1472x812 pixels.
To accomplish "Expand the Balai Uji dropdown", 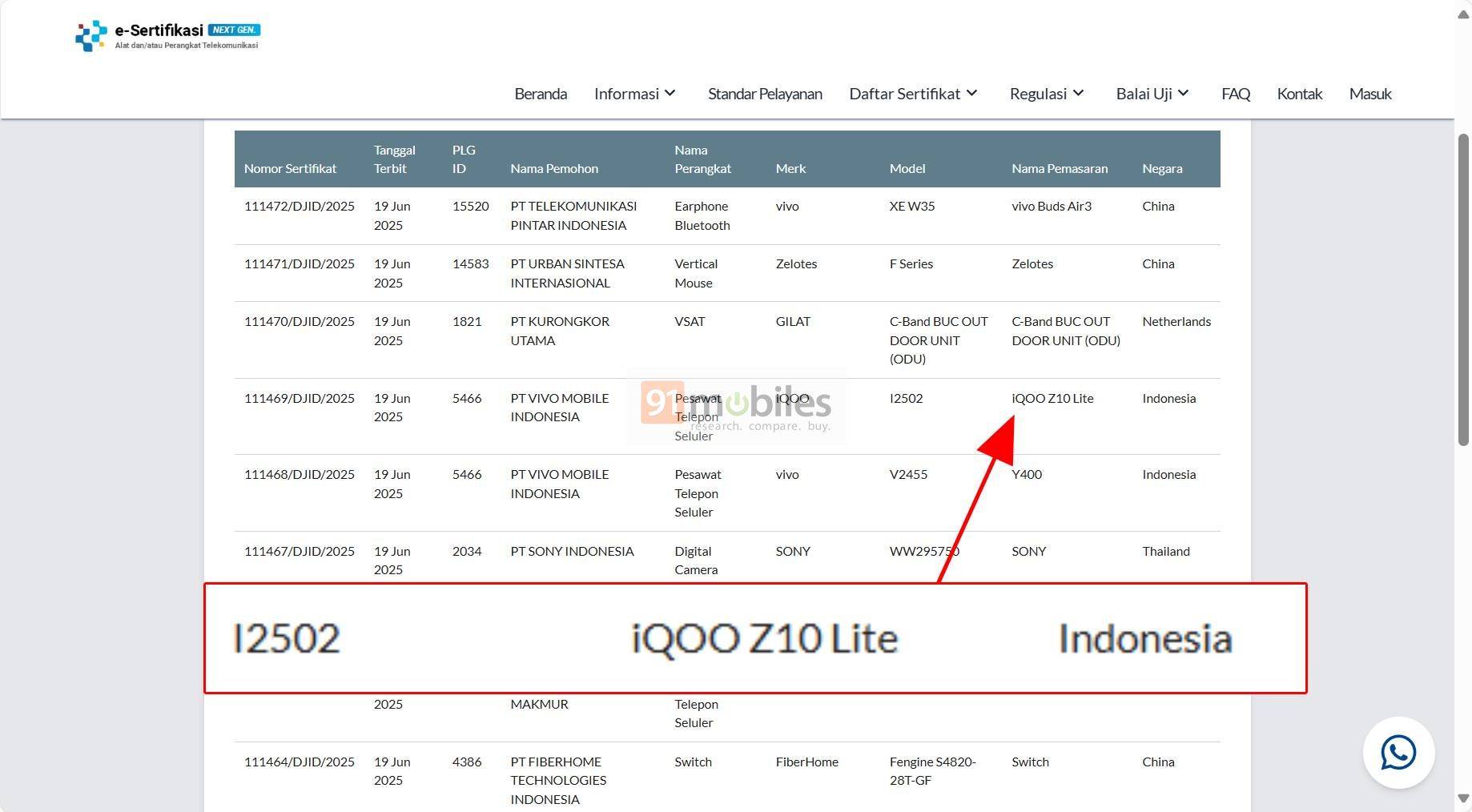I will pyautogui.click(x=1152, y=94).
